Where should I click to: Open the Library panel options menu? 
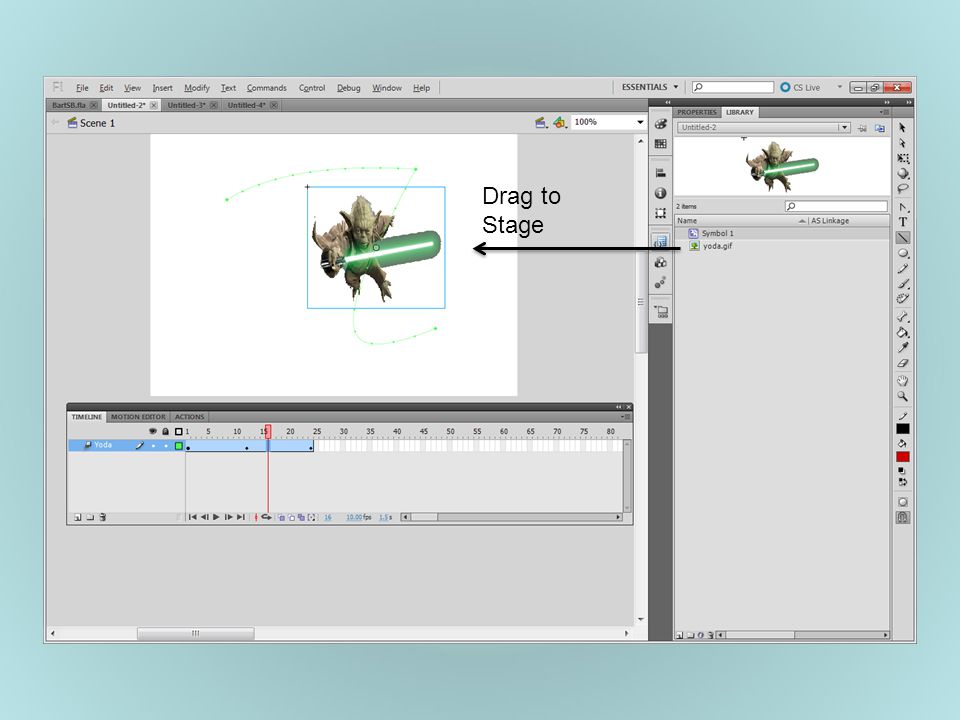click(884, 112)
